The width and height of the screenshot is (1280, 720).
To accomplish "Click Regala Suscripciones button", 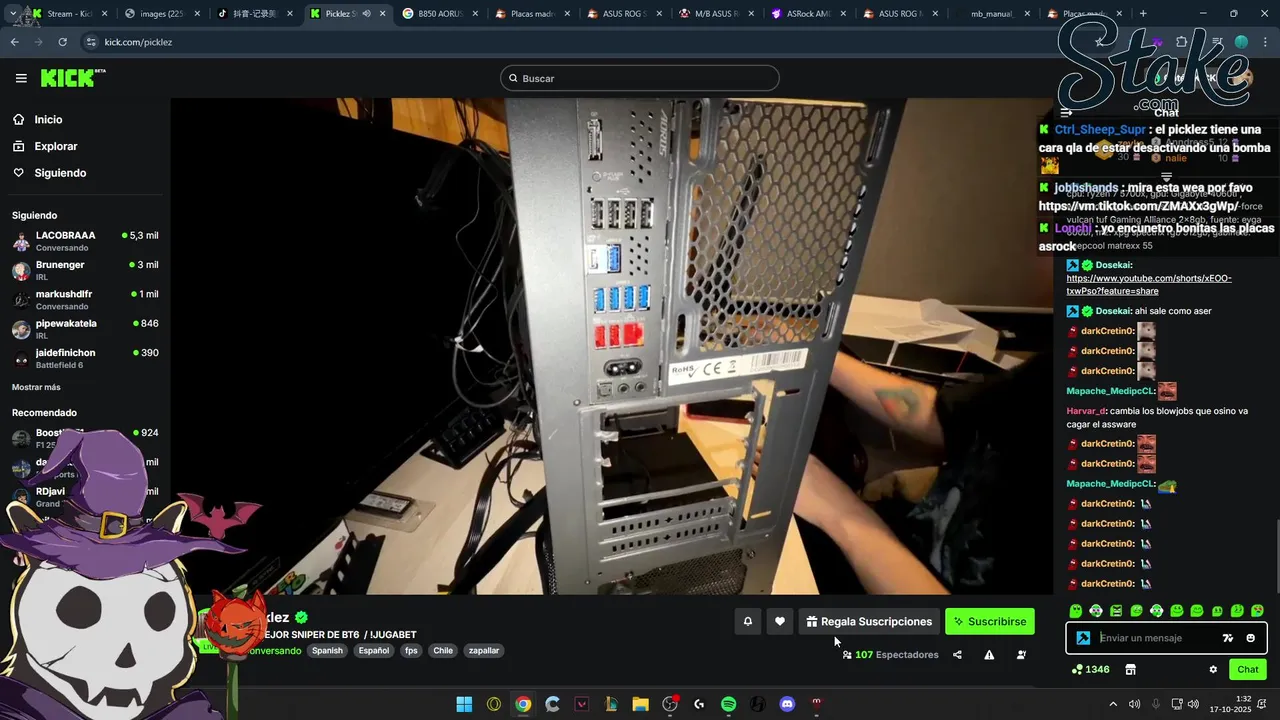I will pyautogui.click(x=868, y=622).
